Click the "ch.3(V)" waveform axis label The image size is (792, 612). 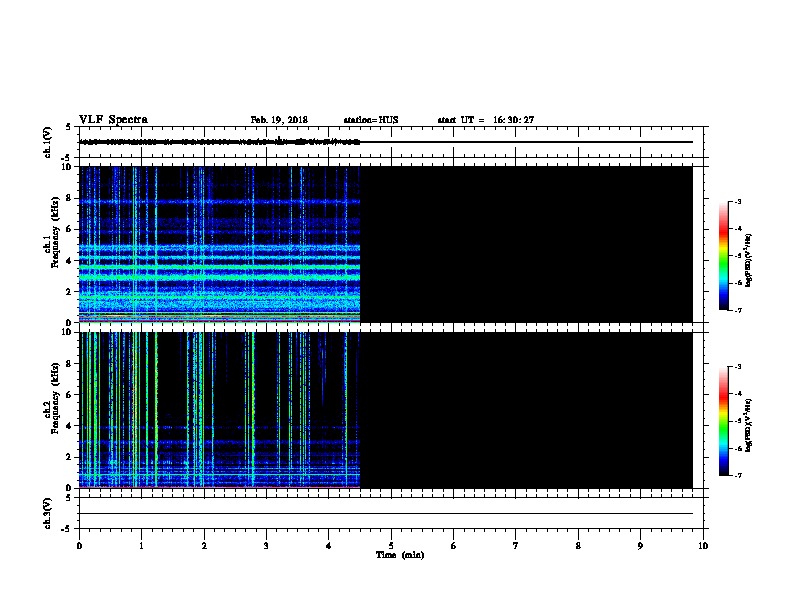[48, 513]
